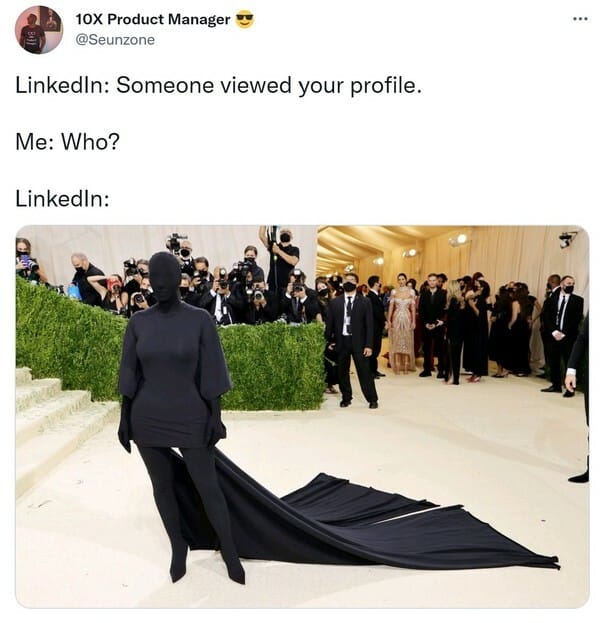
Task: Click the woman in the sparkly gown
Action: pos(403,323)
